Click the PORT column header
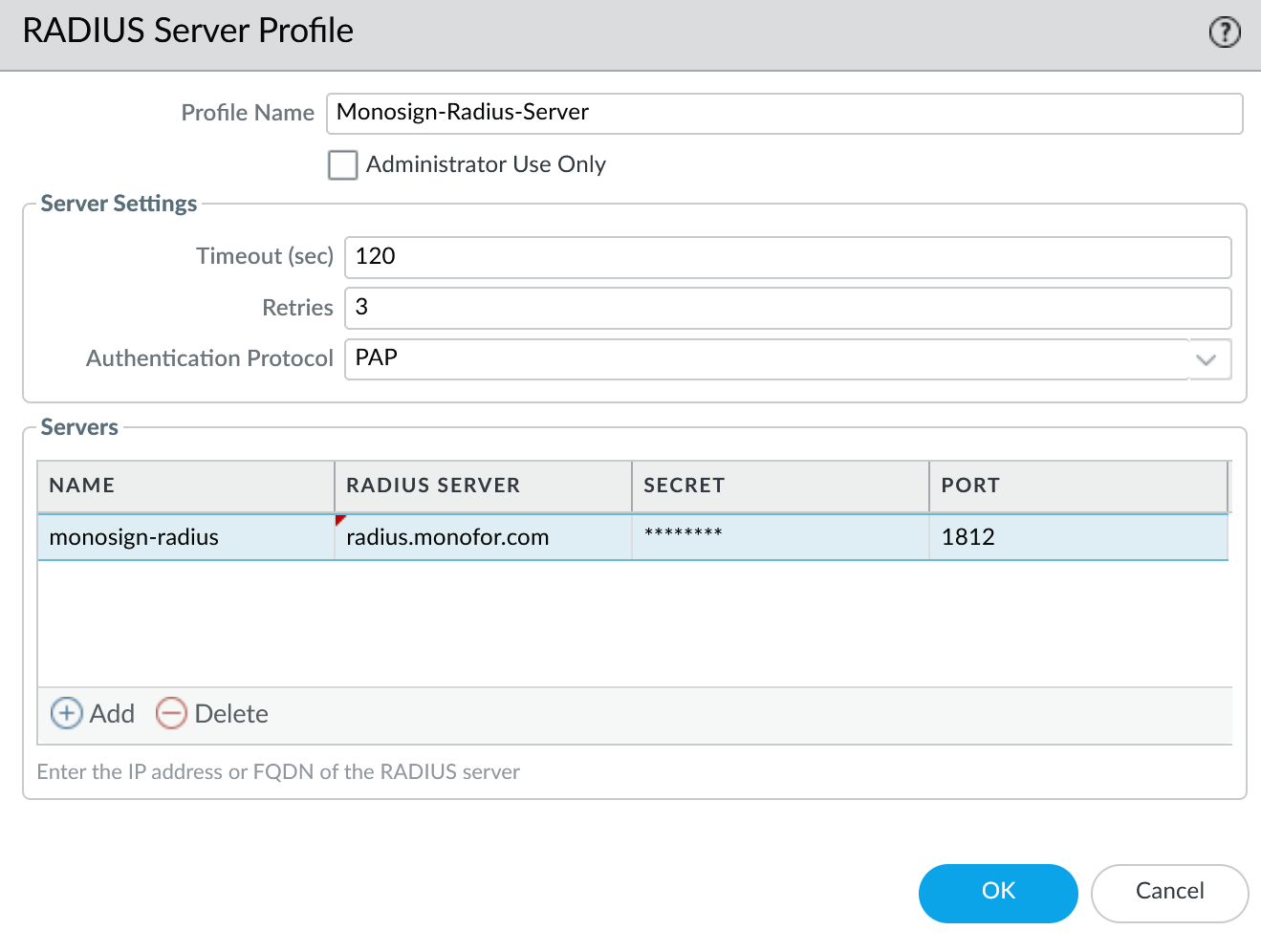1261x952 pixels. [x=1077, y=486]
